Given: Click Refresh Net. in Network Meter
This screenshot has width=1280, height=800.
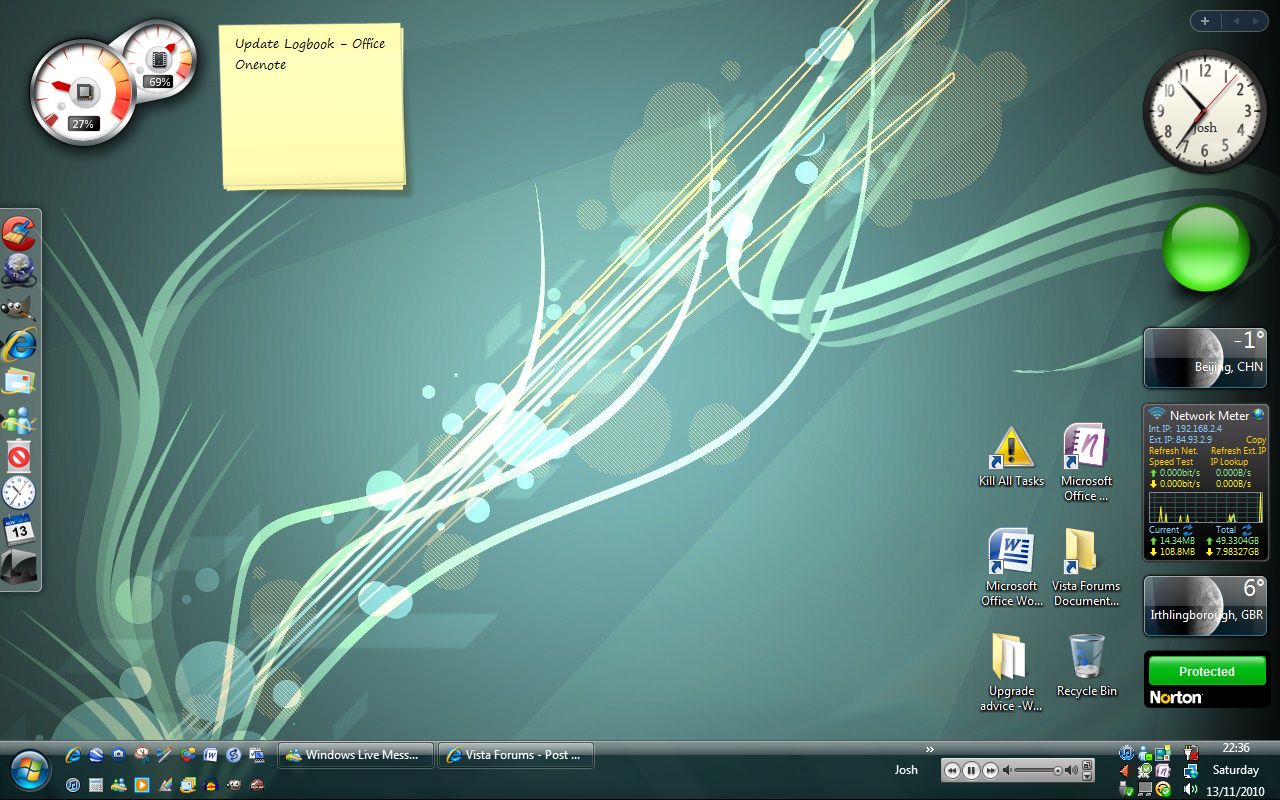Looking at the screenshot, I should point(1173,451).
